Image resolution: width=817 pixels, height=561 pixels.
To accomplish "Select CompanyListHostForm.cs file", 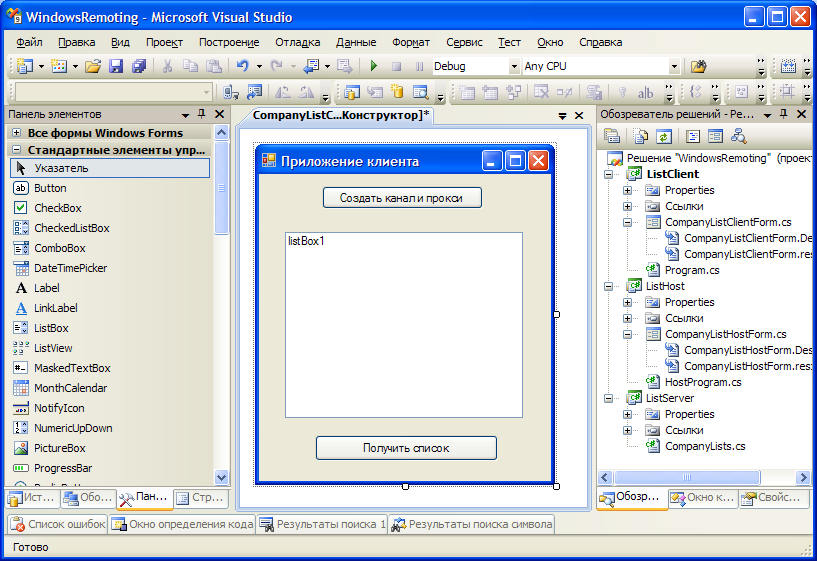I will pos(725,334).
